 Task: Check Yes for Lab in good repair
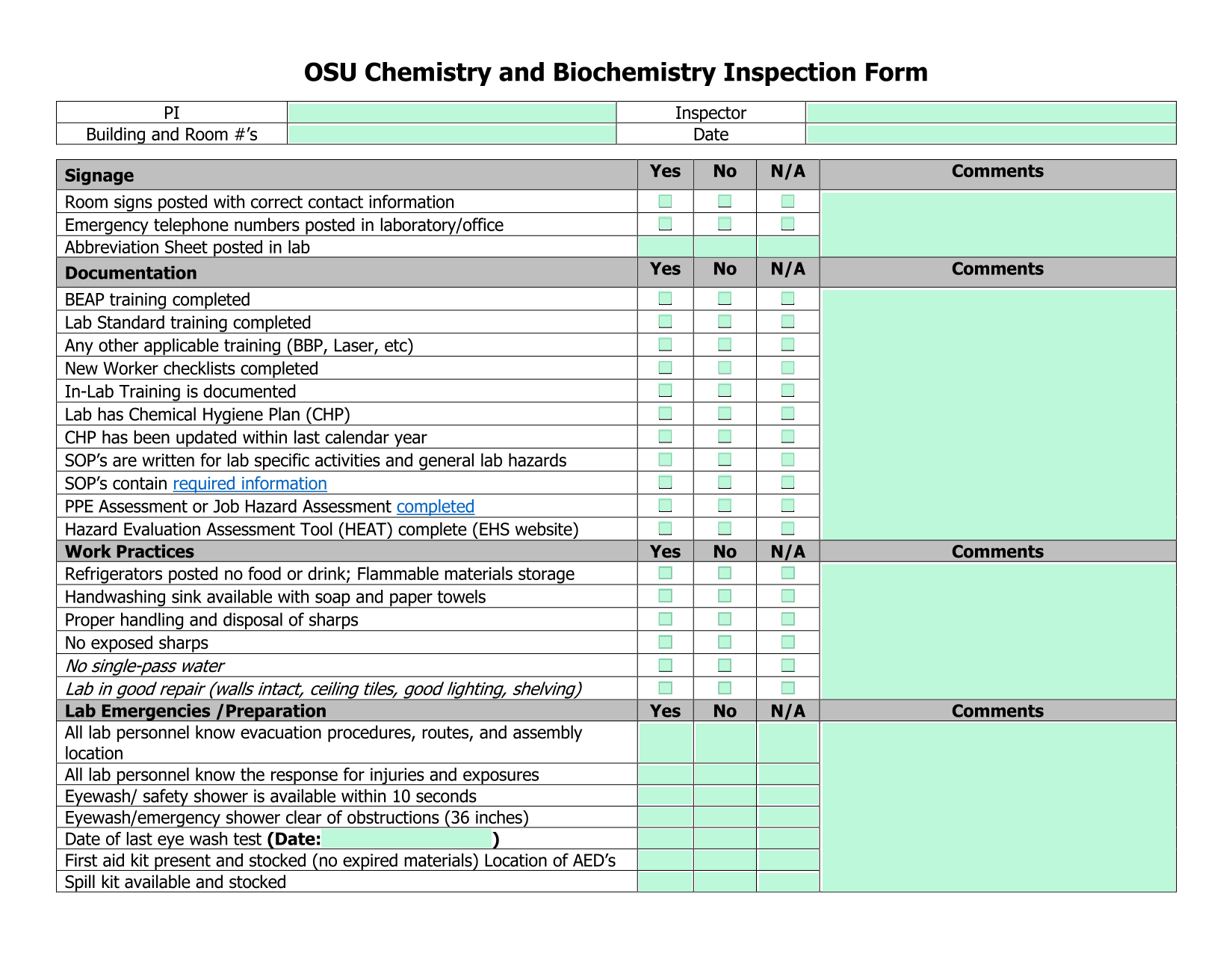[665, 688]
